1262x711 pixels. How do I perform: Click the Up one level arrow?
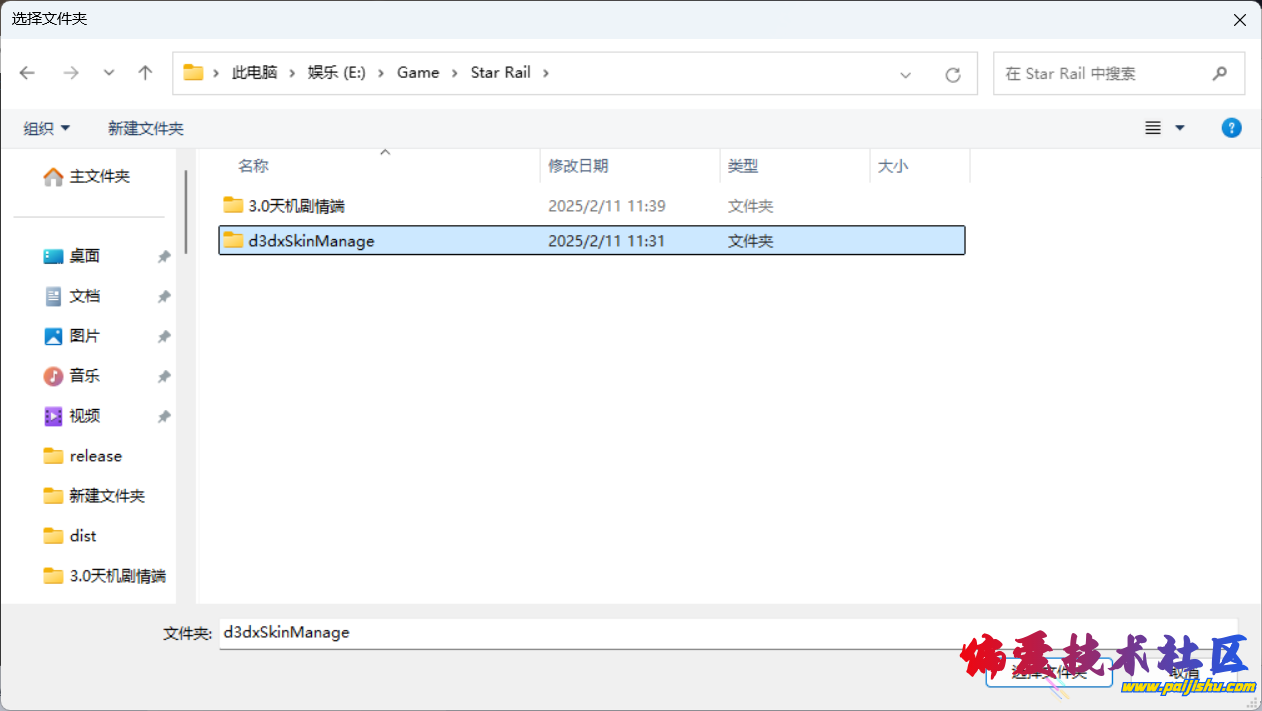coord(145,73)
